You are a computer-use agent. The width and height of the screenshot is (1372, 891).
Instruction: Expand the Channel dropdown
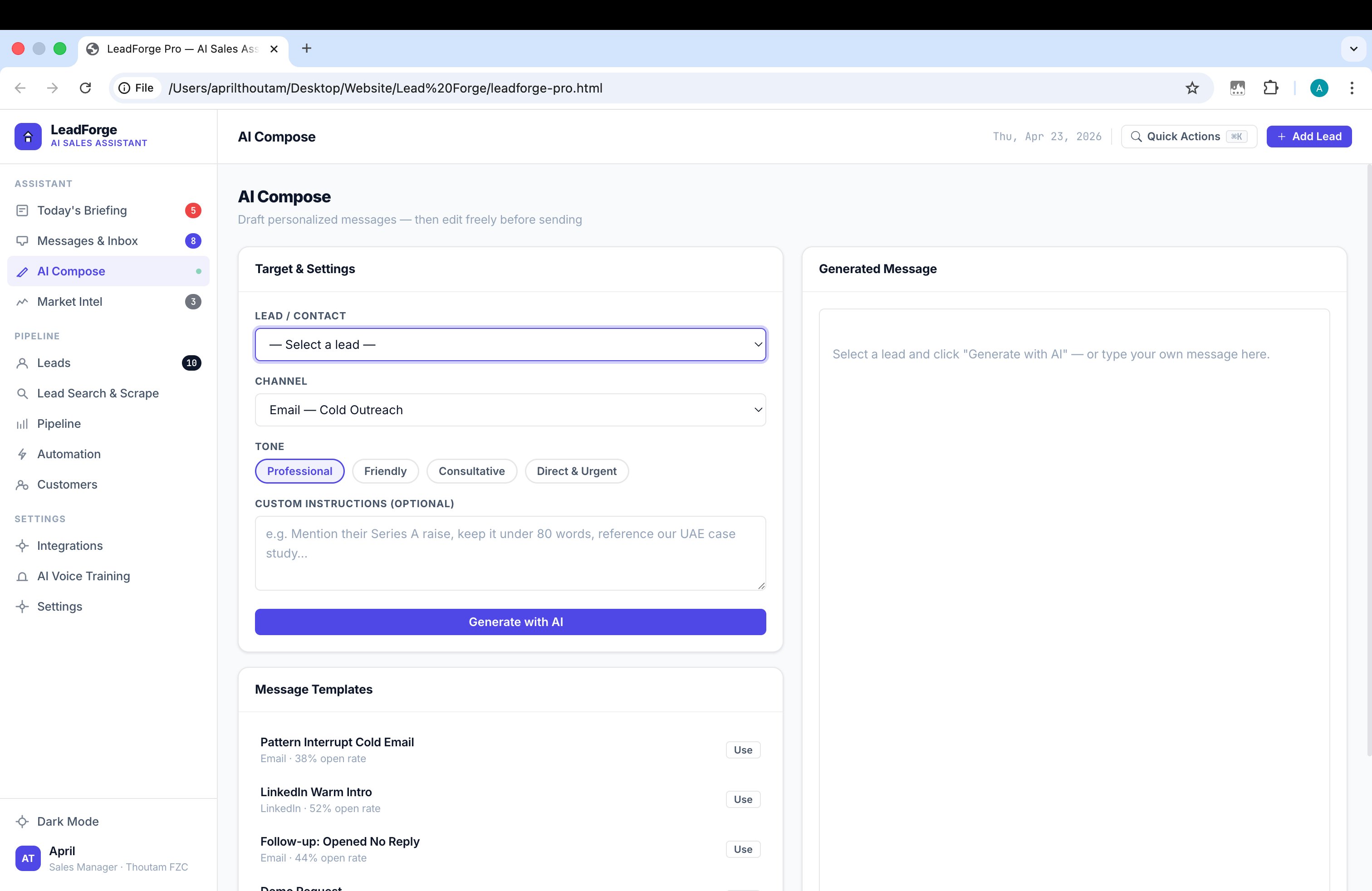point(510,410)
